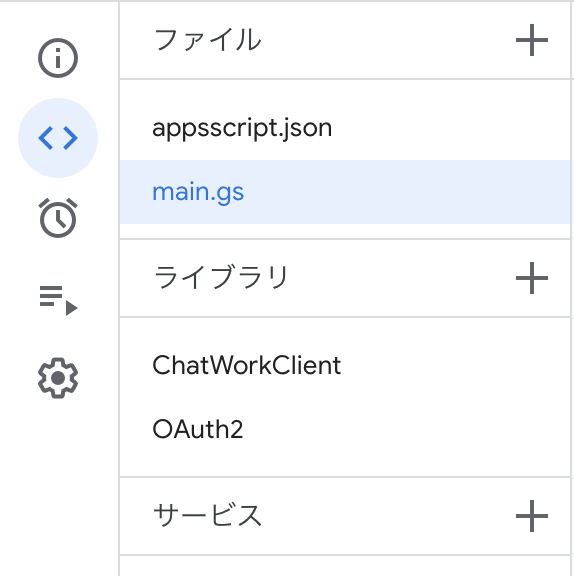Click the OAuth2 row under ChatWorkClient
The width and height of the screenshot is (574, 576).
pos(345,429)
